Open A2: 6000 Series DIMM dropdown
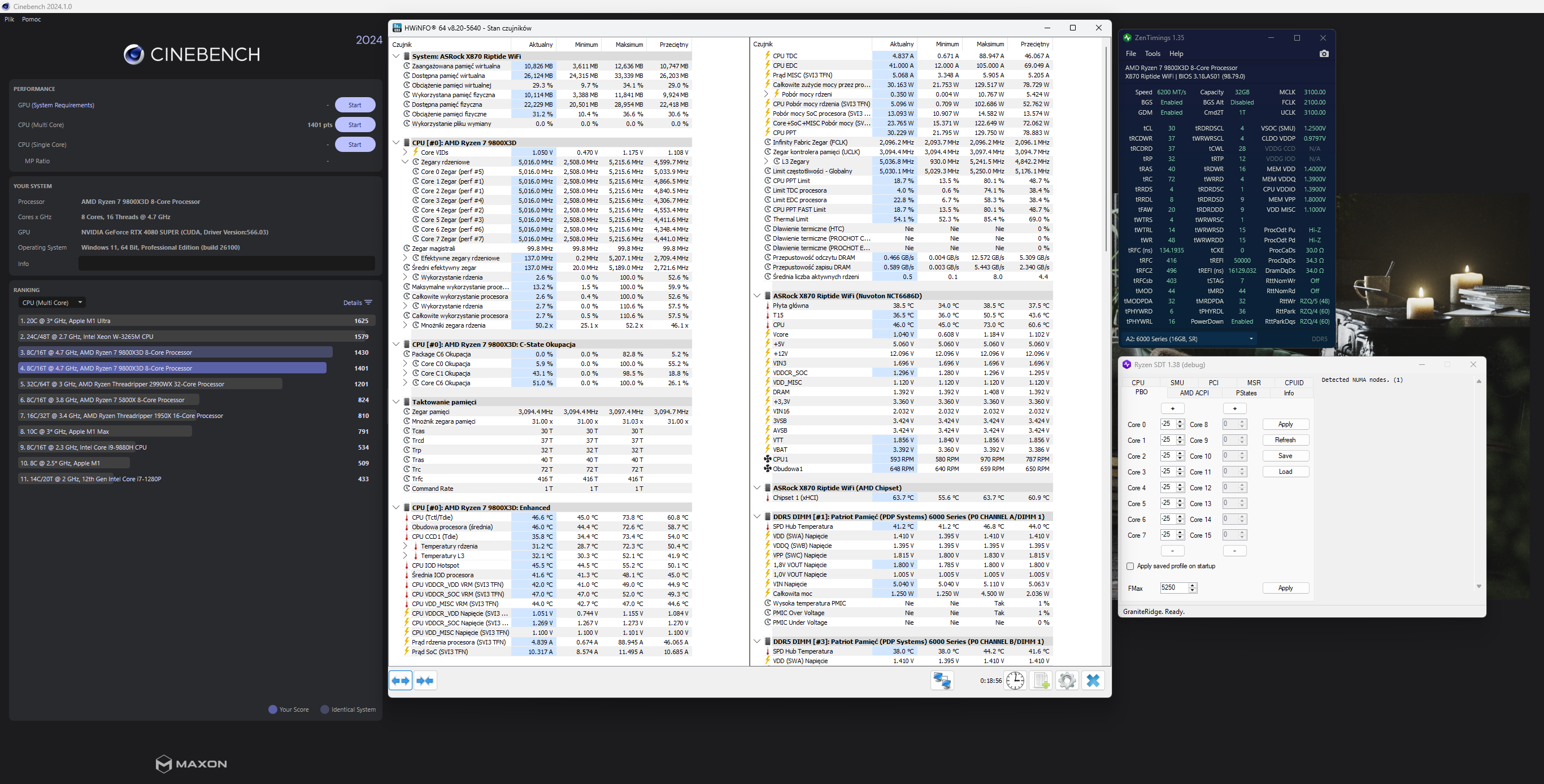1544x784 pixels. 1189,339
